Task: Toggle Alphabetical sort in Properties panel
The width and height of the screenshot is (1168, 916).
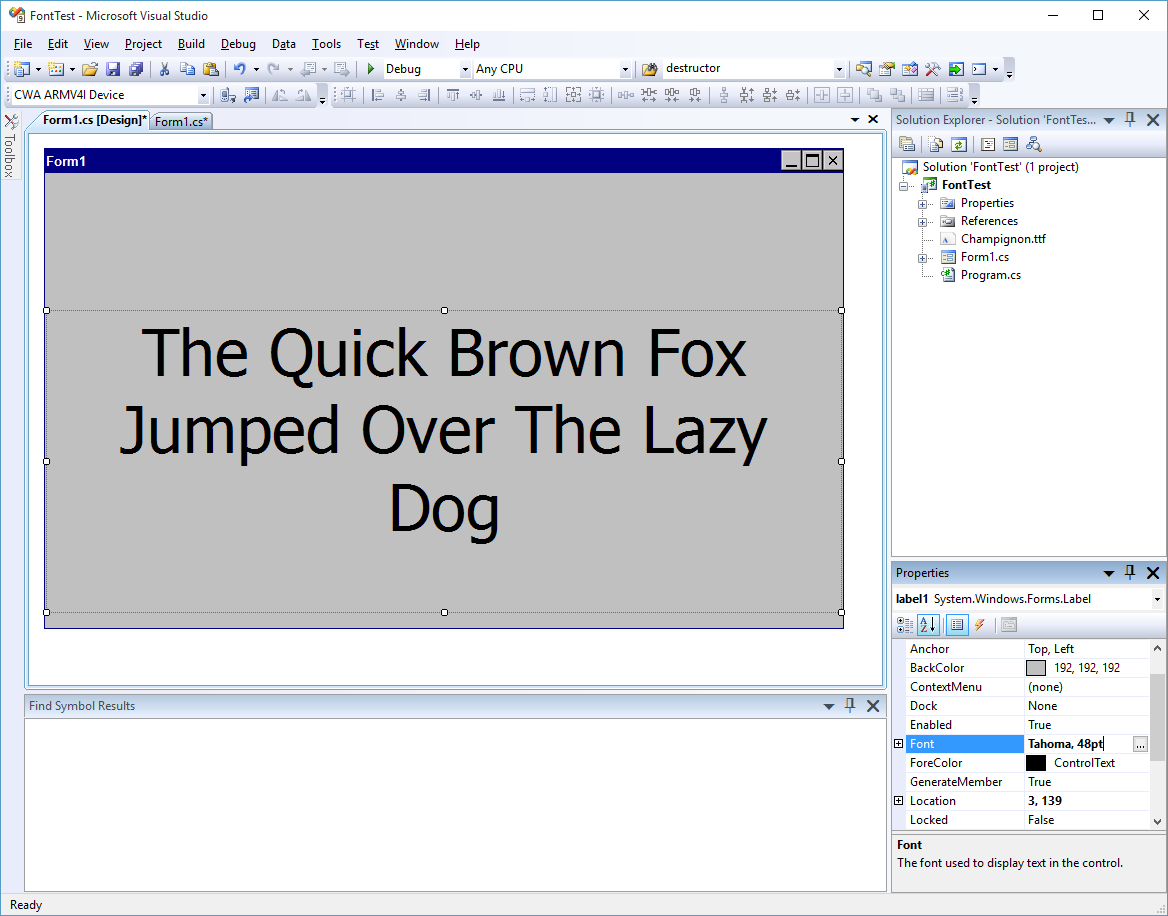Action: (x=927, y=625)
